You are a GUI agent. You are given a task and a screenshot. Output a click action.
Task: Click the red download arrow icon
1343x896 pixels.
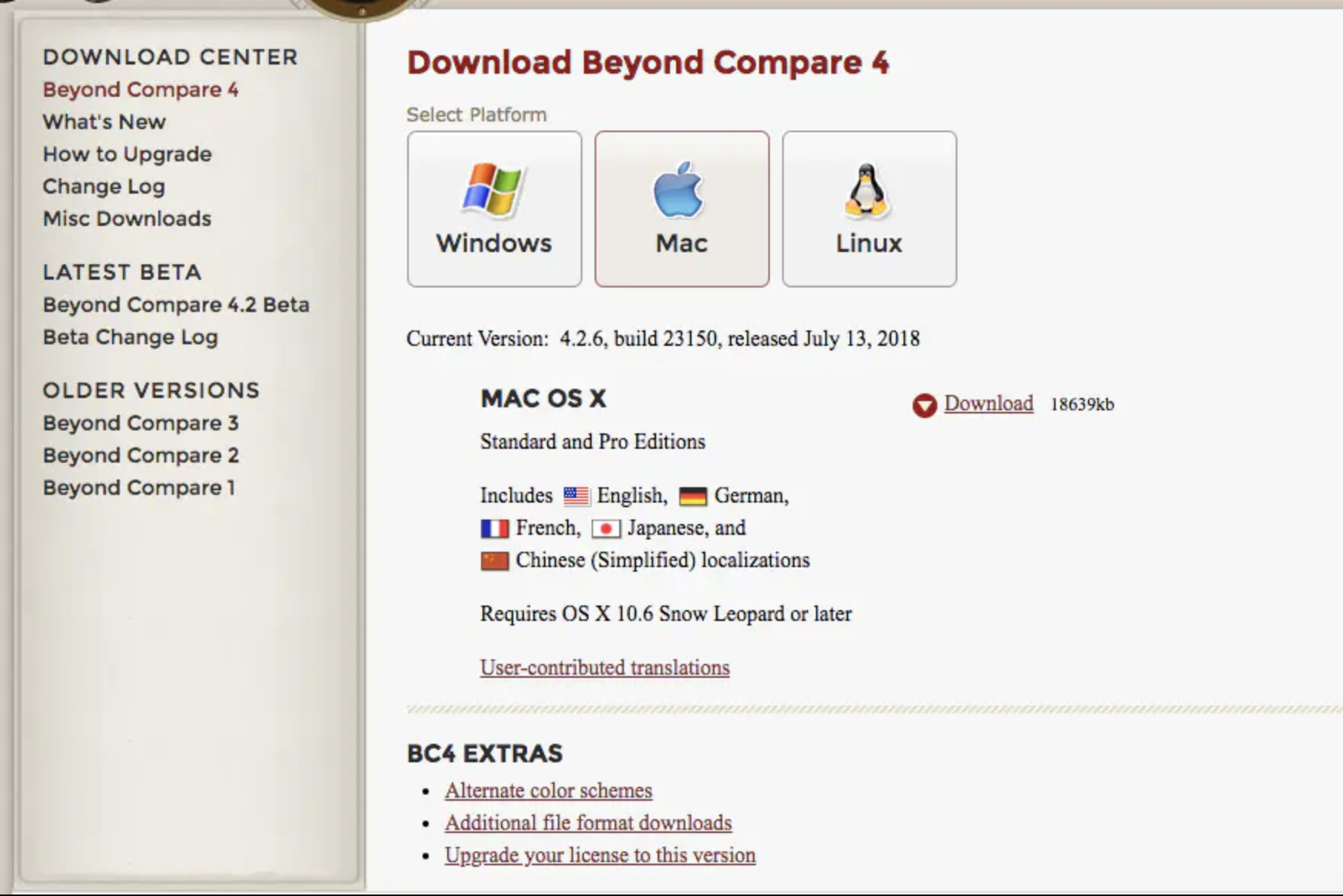pos(924,405)
